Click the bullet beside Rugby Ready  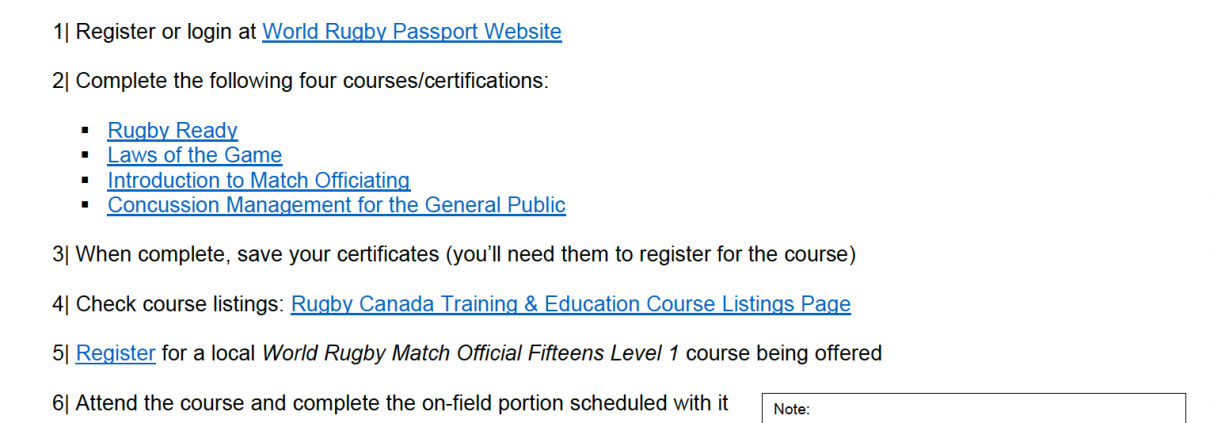[x=88, y=131]
